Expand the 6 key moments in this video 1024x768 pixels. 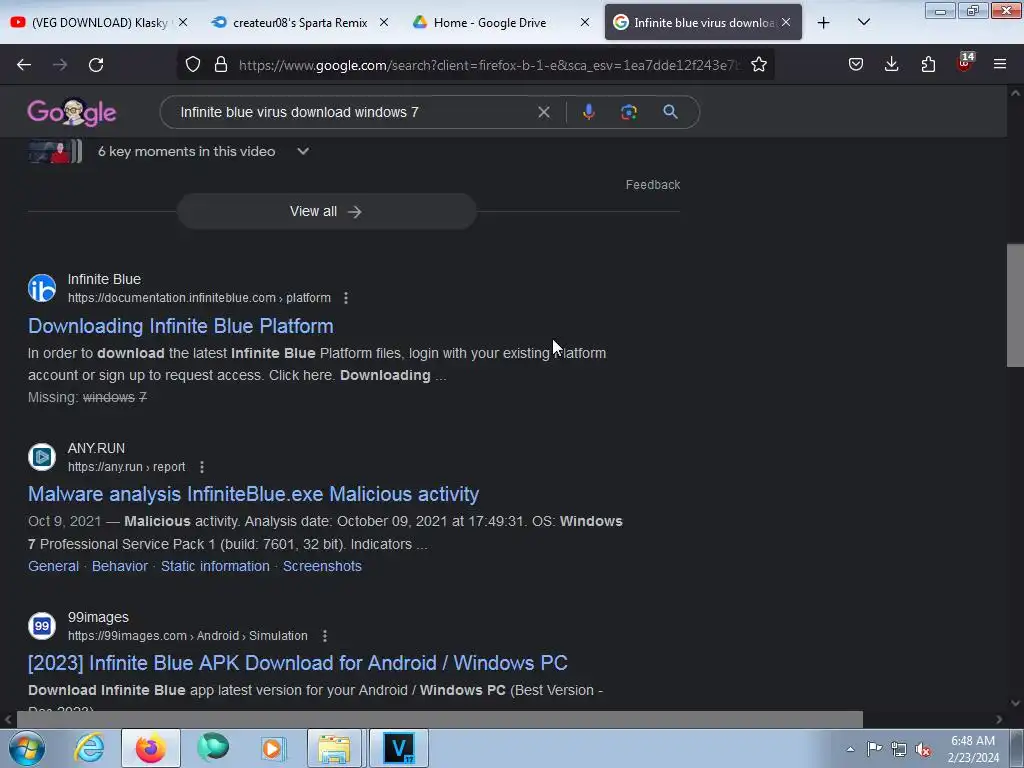point(303,152)
